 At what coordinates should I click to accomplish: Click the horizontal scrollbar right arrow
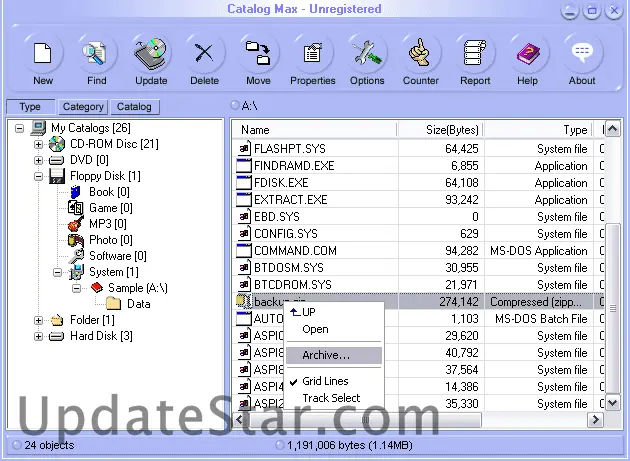click(595, 420)
